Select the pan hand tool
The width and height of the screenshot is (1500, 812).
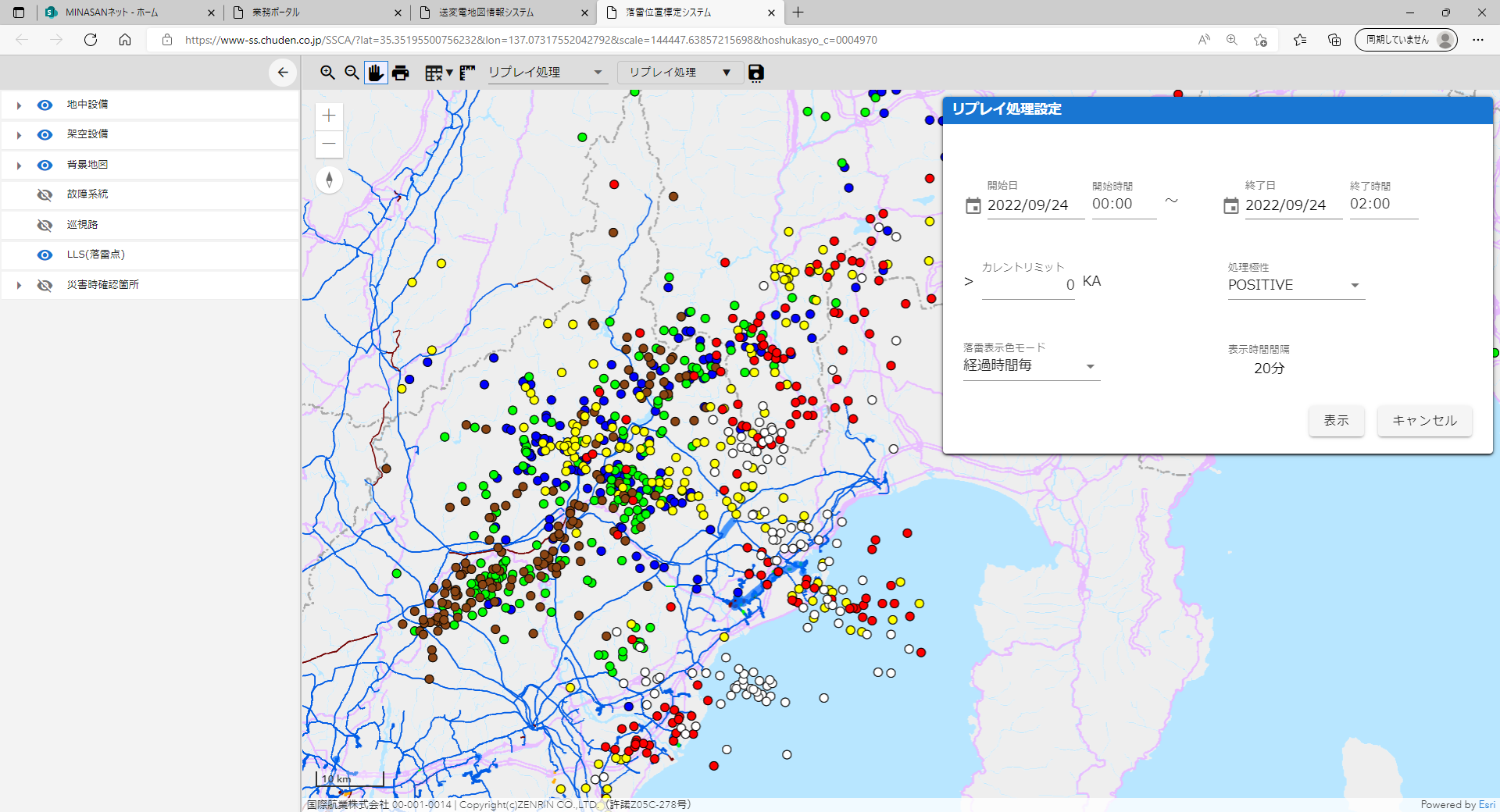(376, 73)
